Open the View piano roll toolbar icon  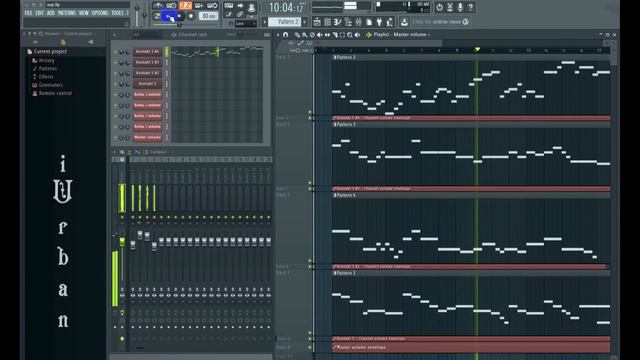coord(338,22)
